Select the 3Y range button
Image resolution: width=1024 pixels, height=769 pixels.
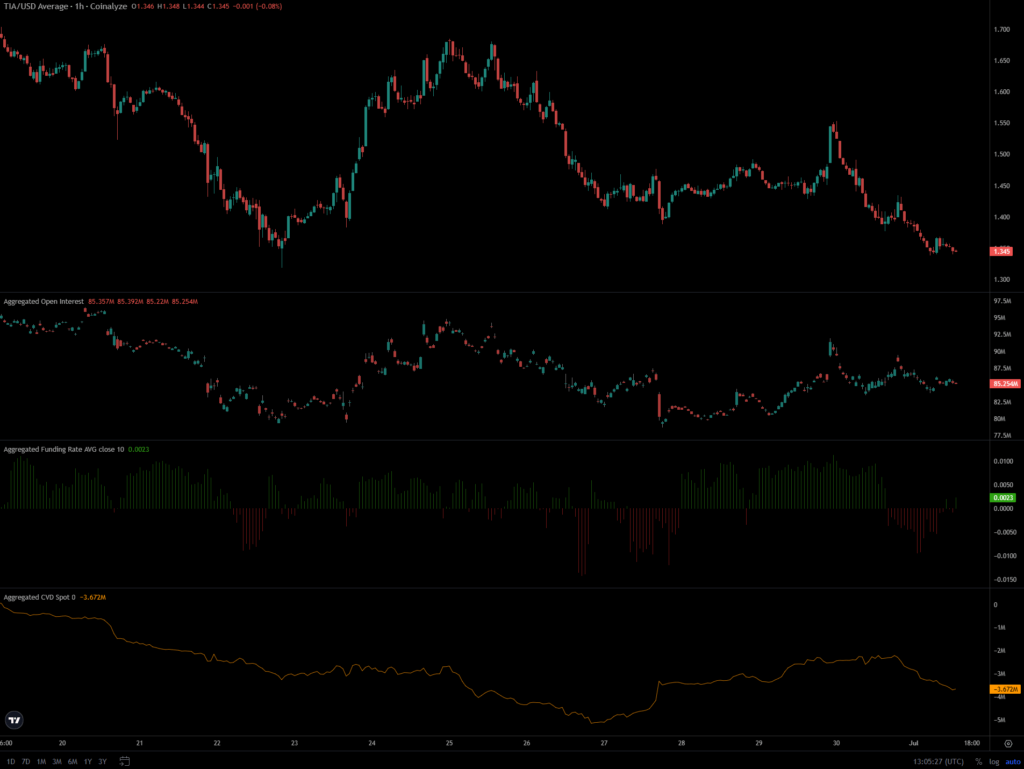[x=103, y=761]
